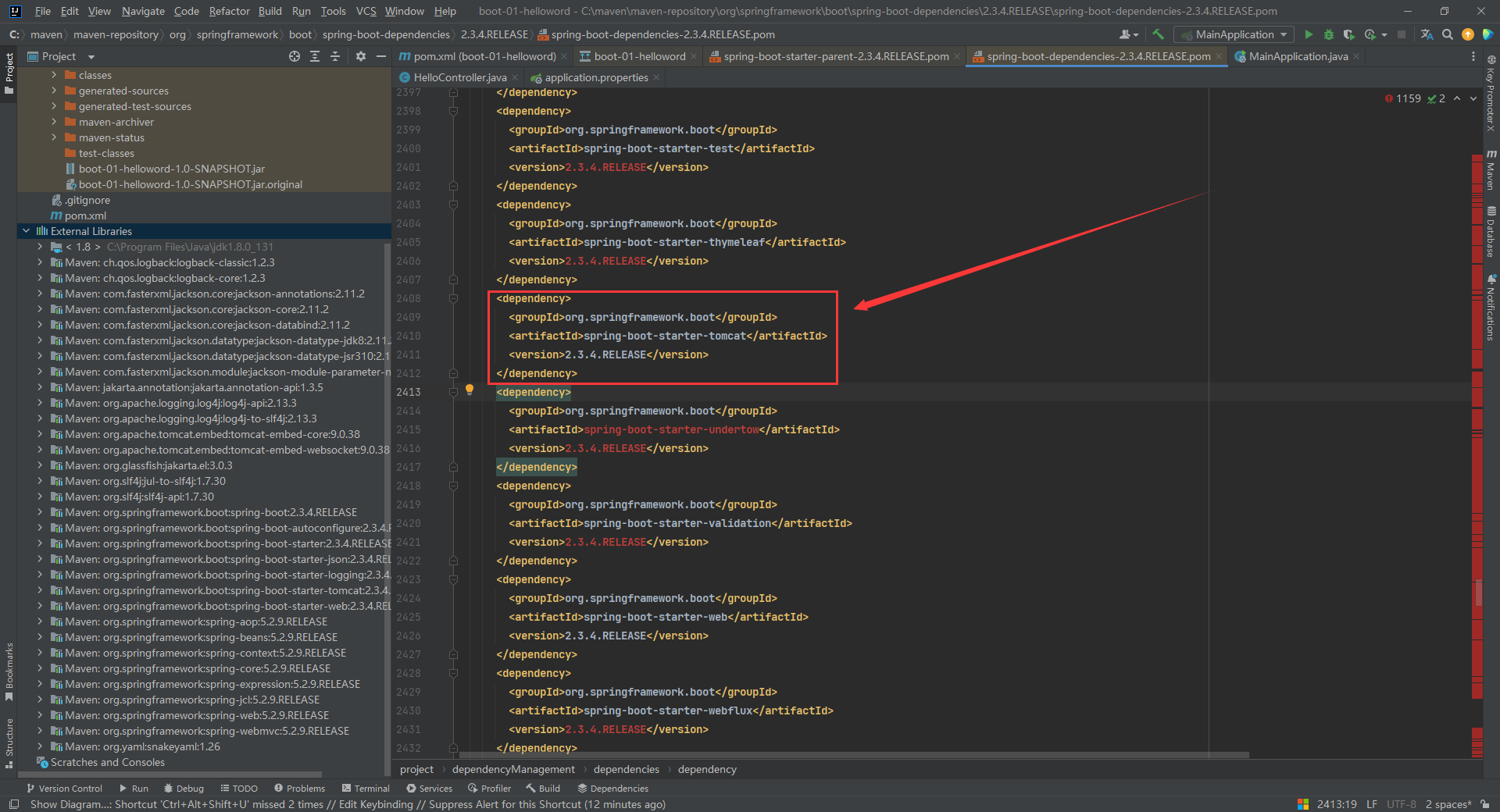Toggle tool window bars icon at bottom-left corner
Screen dimensions: 1500x812
pos(13,804)
